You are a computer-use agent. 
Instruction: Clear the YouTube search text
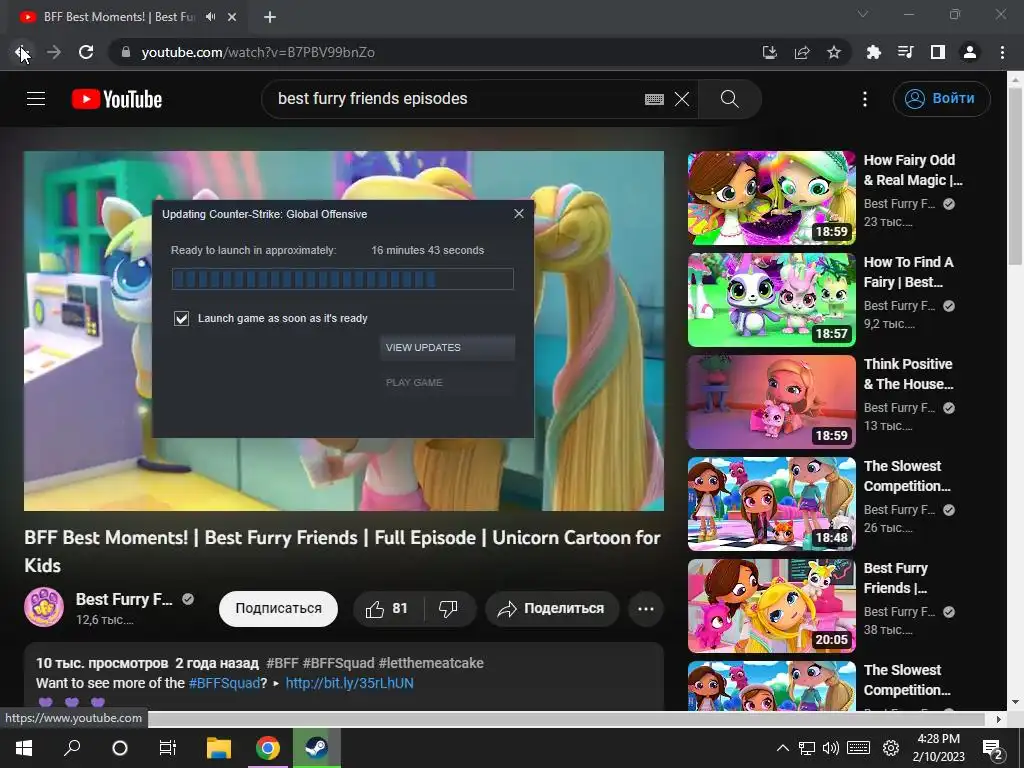click(682, 99)
